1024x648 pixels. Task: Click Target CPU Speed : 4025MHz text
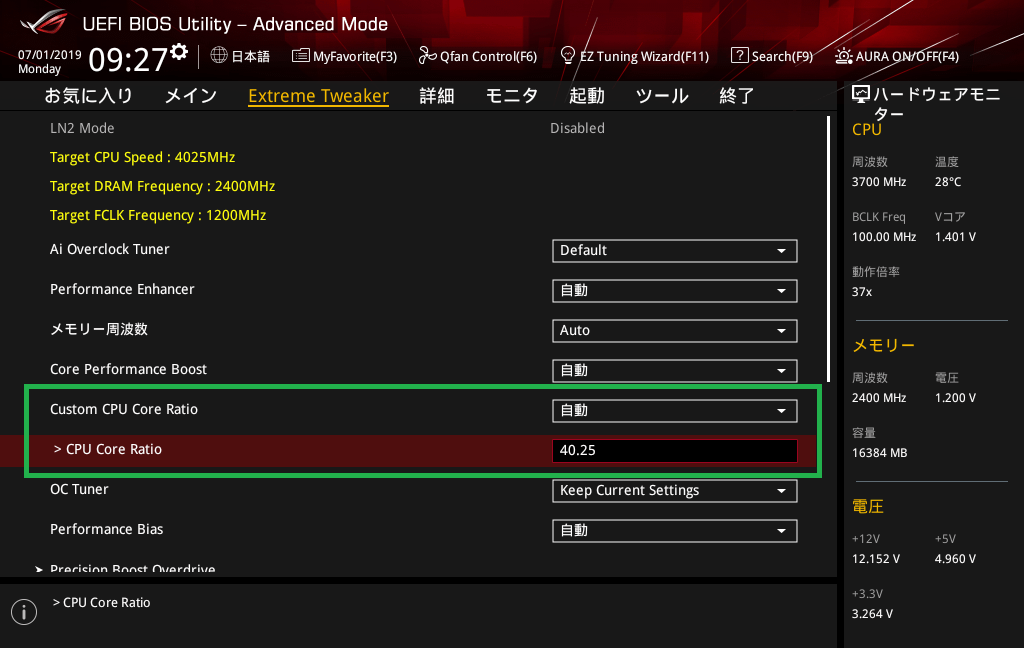tap(142, 157)
